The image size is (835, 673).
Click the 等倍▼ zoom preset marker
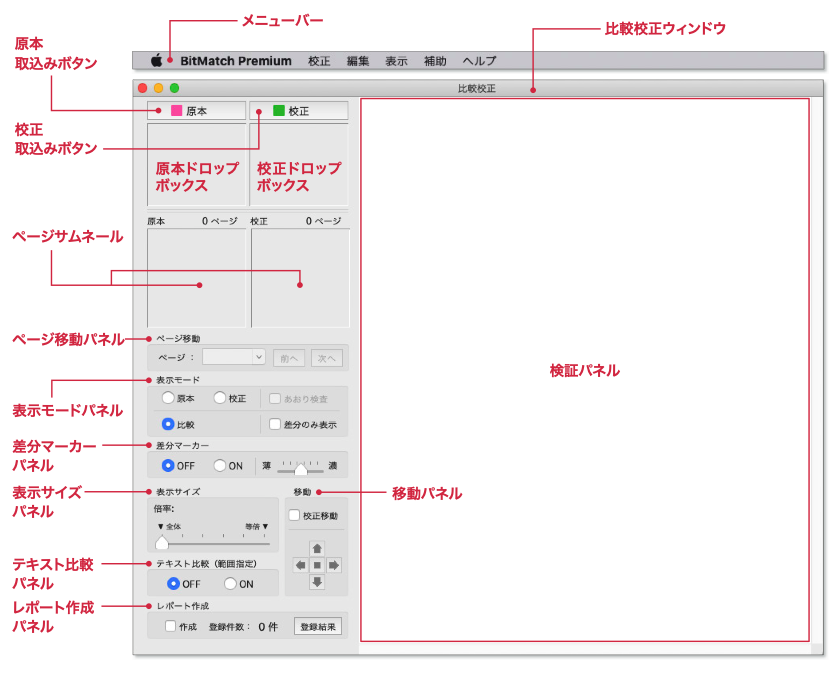click(x=257, y=526)
